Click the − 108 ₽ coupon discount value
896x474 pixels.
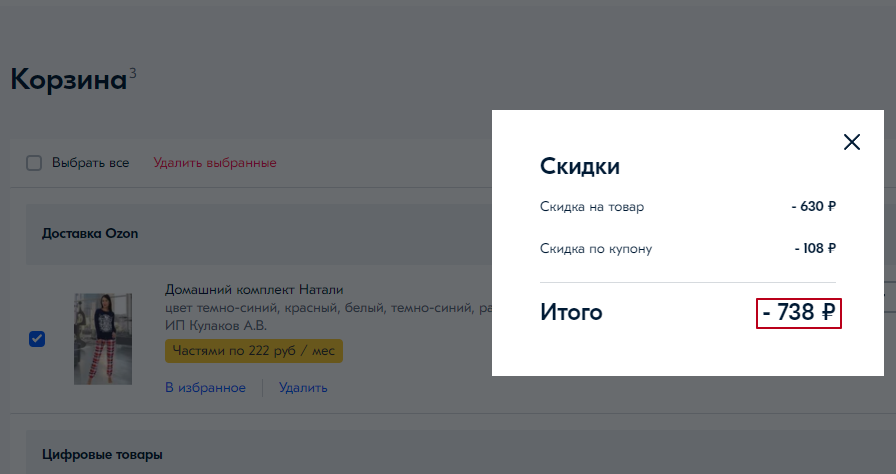[x=814, y=249]
